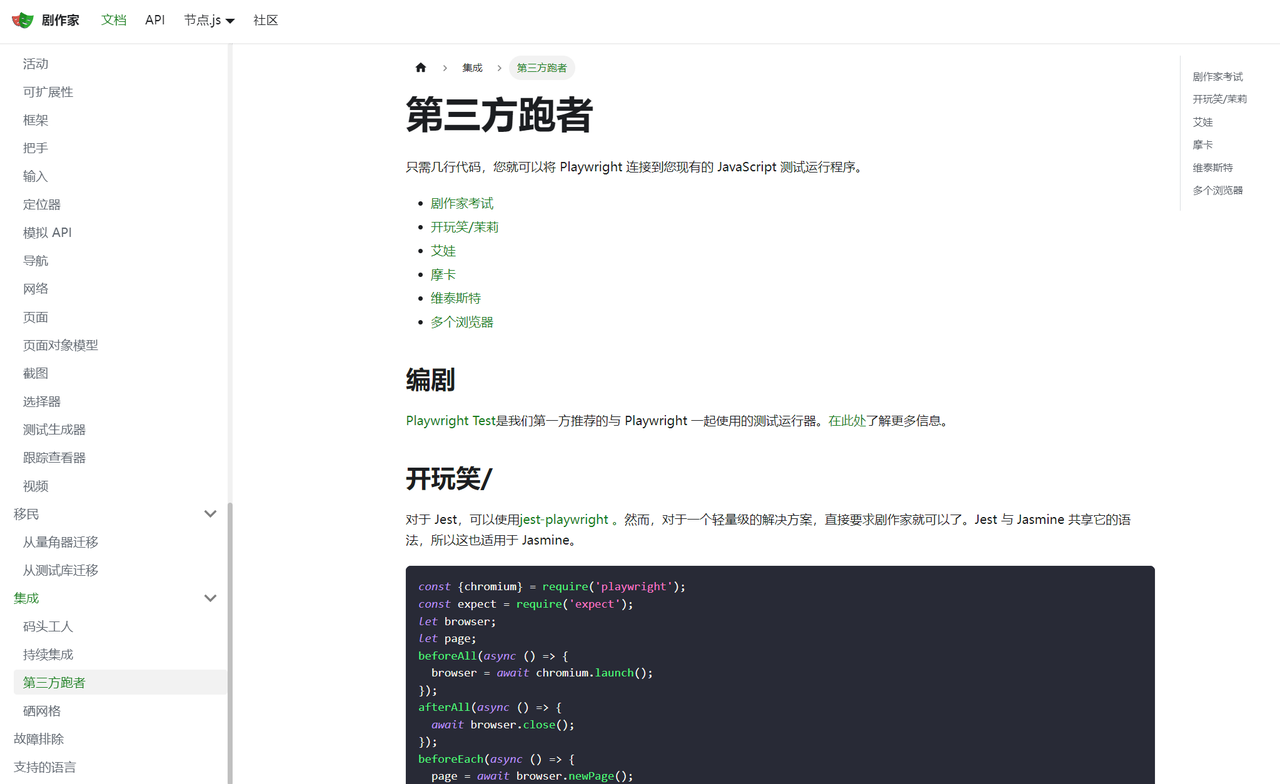Select 定位器 in the sidebar
This screenshot has height=784, width=1280.
point(42,204)
